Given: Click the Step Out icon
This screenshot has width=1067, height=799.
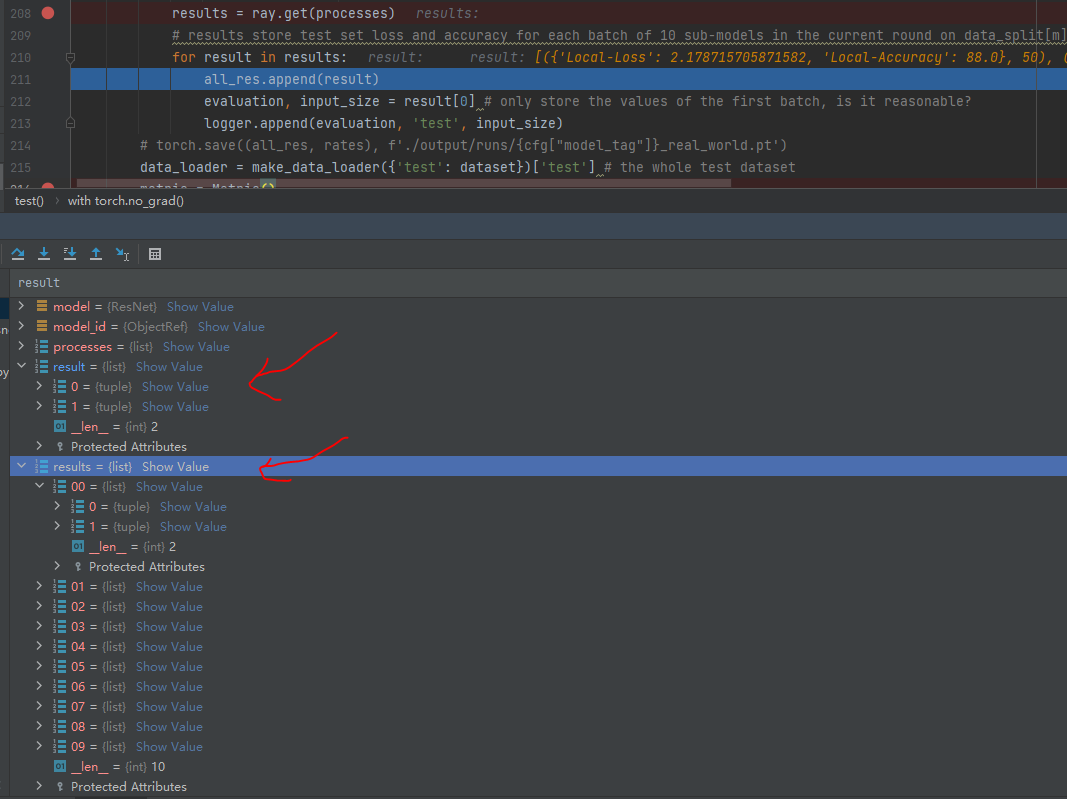Looking at the screenshot, I should pyautogui.click(x=96, y=253).
